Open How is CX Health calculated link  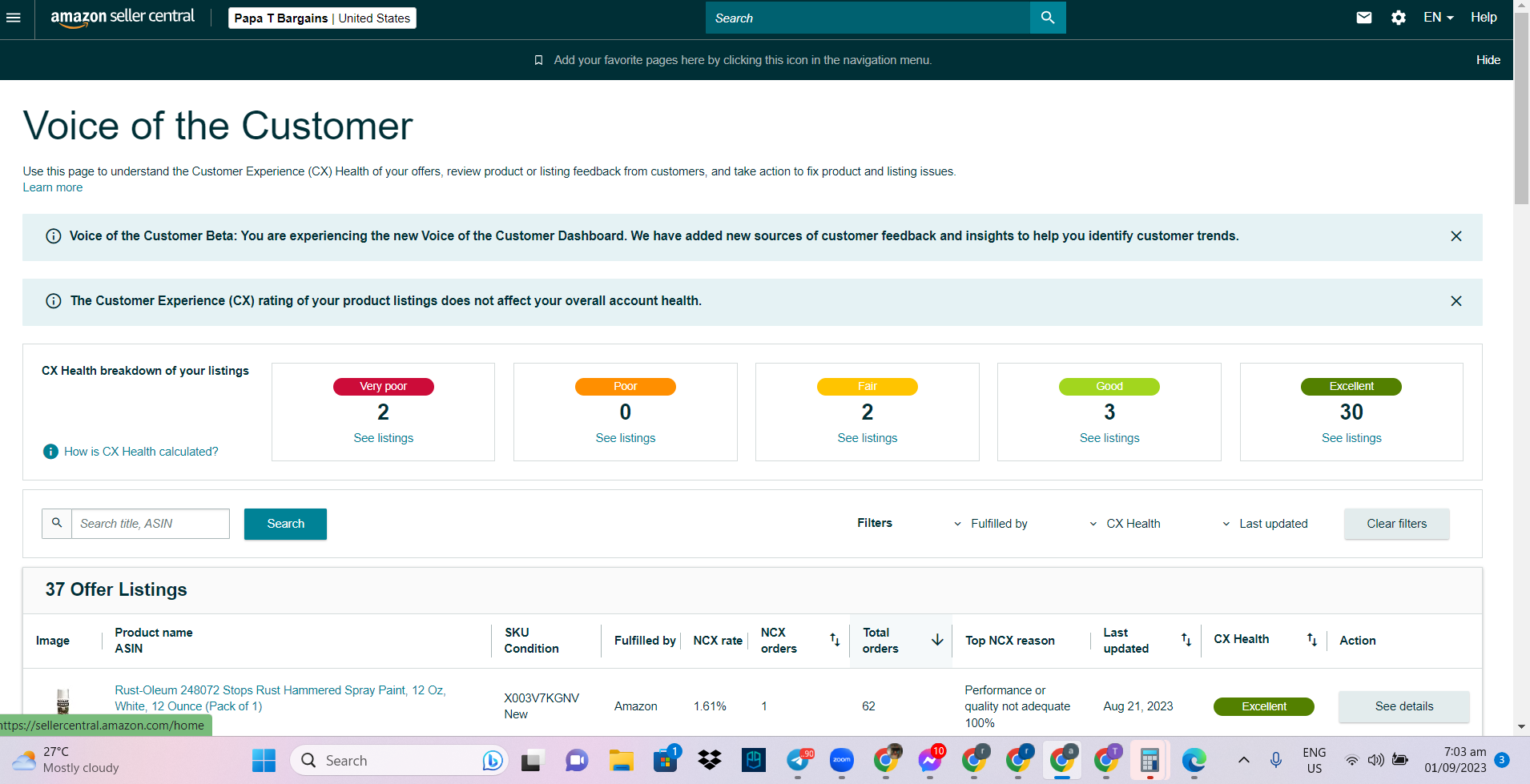pyautogui.click(x=141, y=452)
